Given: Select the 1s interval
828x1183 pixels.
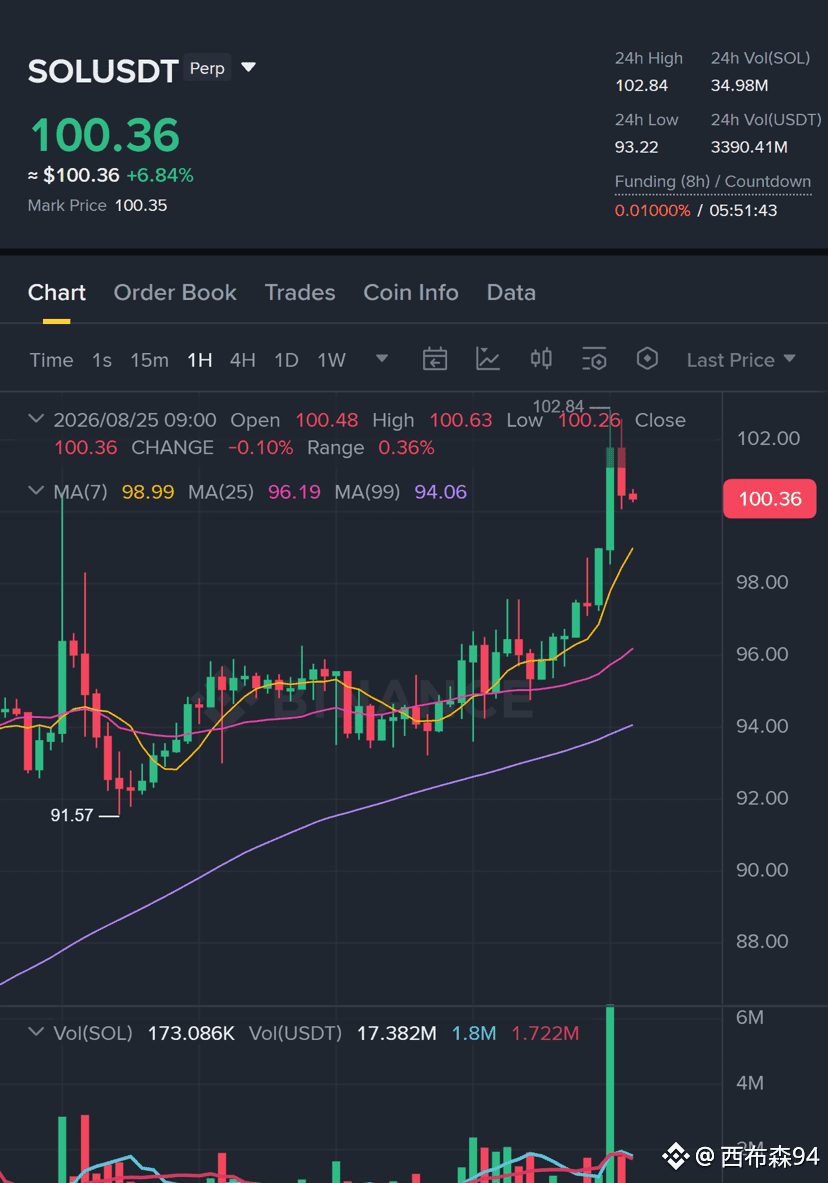Looking at the screenshot, I should (102, 360).
